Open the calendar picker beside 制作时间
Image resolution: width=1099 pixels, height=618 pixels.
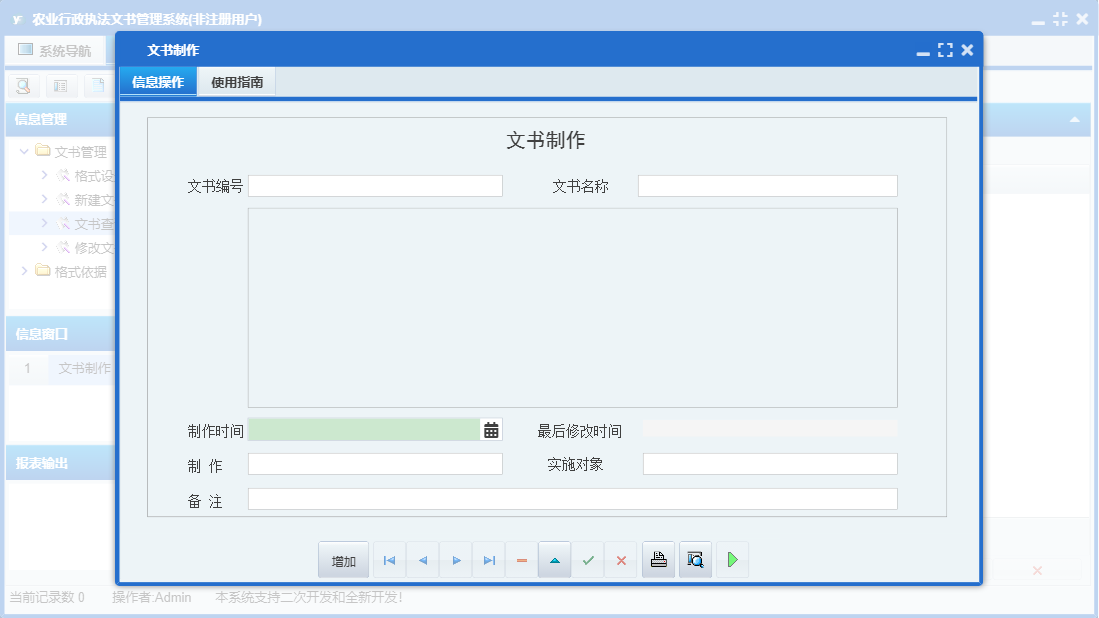(489, 429)
